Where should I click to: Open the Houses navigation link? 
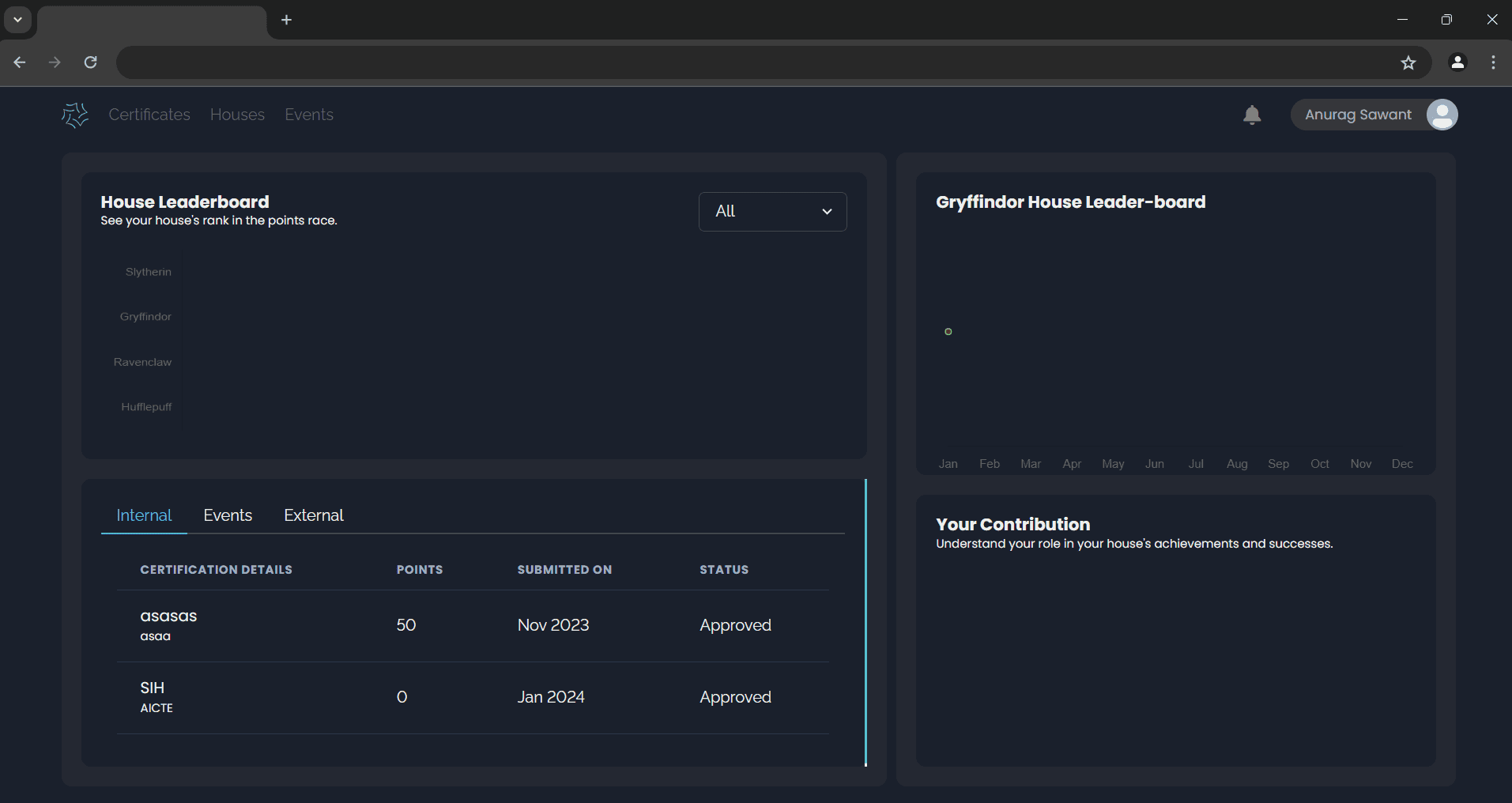237,115
